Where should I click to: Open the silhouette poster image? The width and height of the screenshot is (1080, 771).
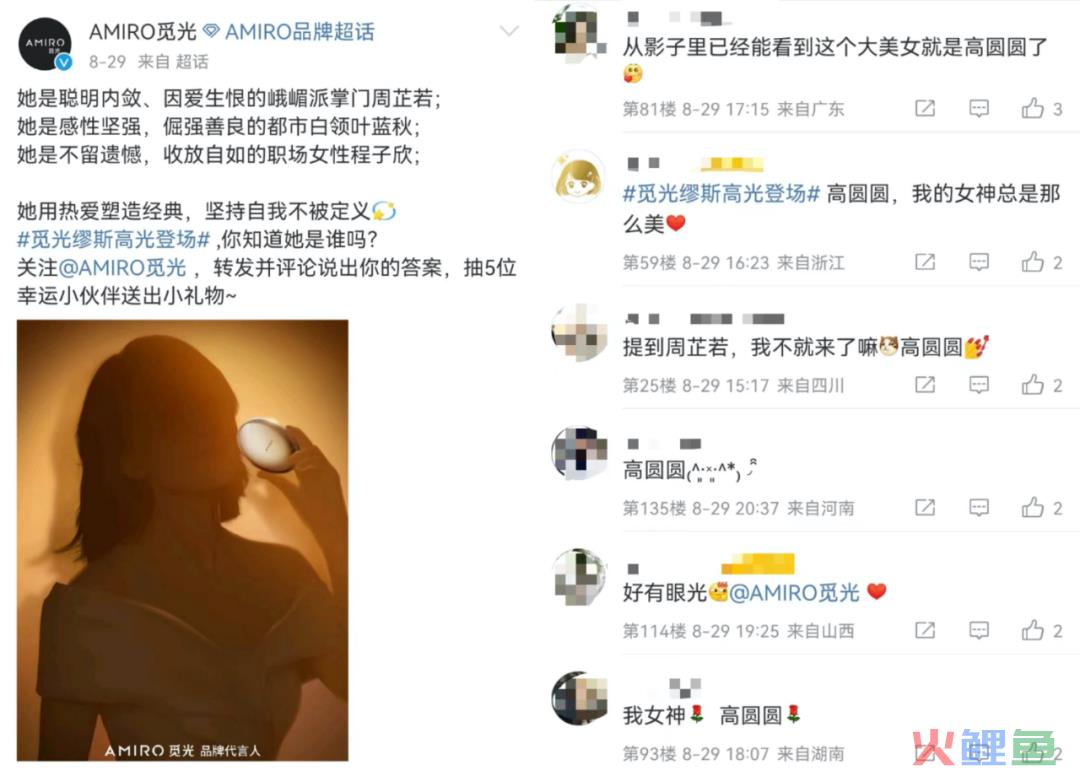coord(183,540)
